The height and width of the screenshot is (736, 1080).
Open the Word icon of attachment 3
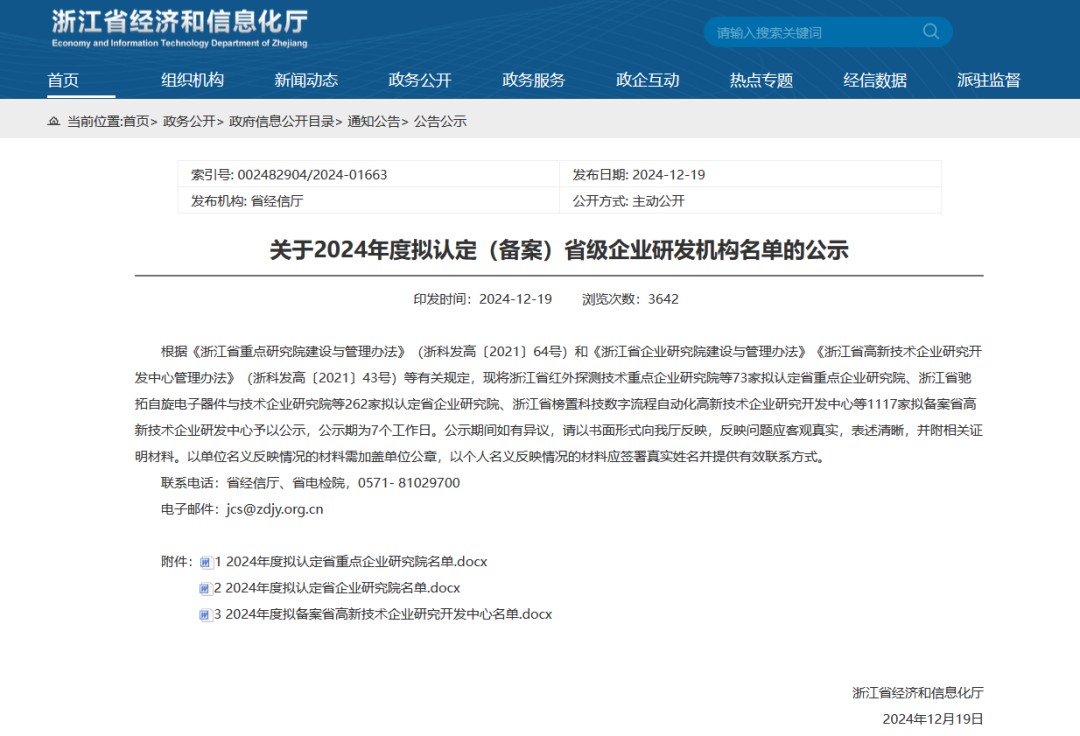click(x=207, y=614)
